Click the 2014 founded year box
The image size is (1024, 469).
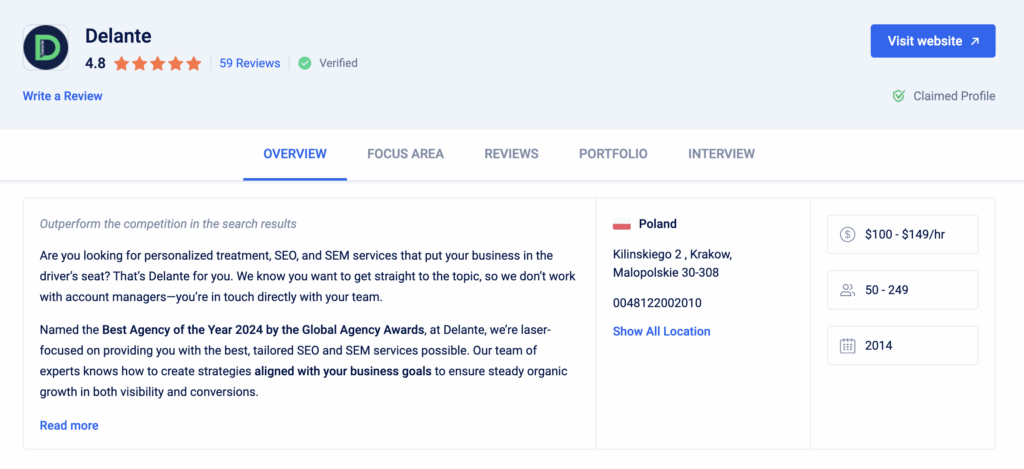tap(903, 346)
